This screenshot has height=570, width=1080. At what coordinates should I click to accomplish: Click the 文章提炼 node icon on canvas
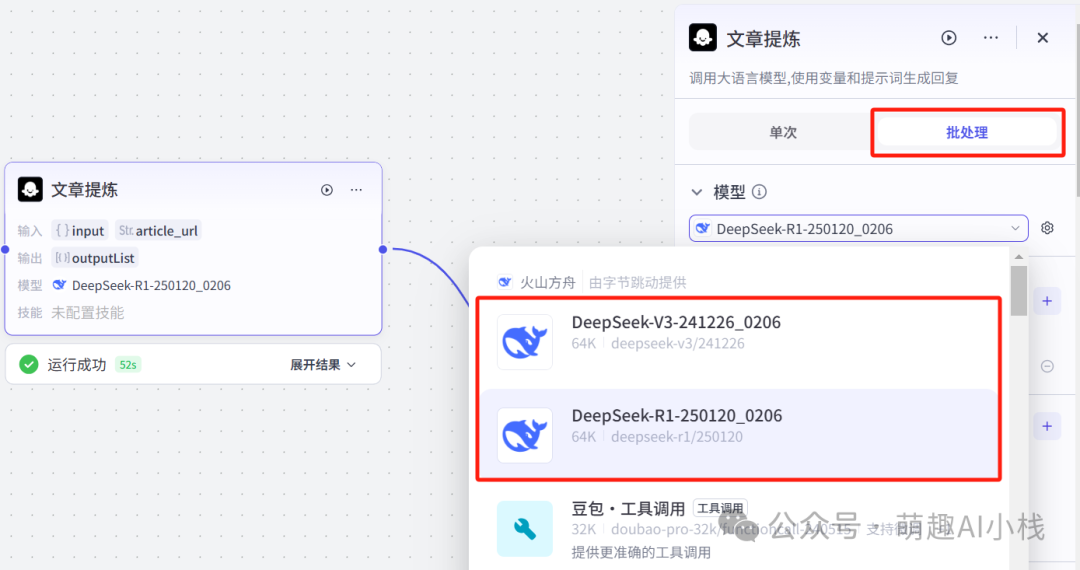30,189
